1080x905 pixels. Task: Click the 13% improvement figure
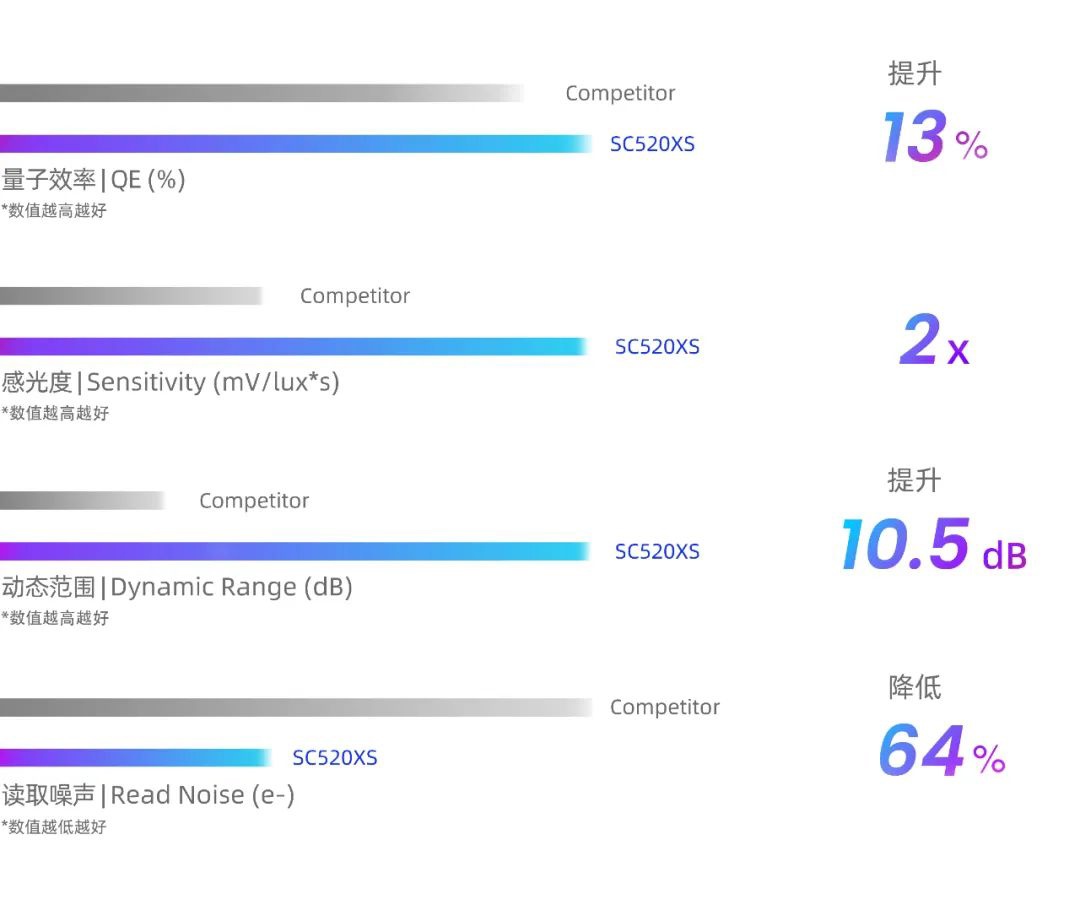[935, 136]
